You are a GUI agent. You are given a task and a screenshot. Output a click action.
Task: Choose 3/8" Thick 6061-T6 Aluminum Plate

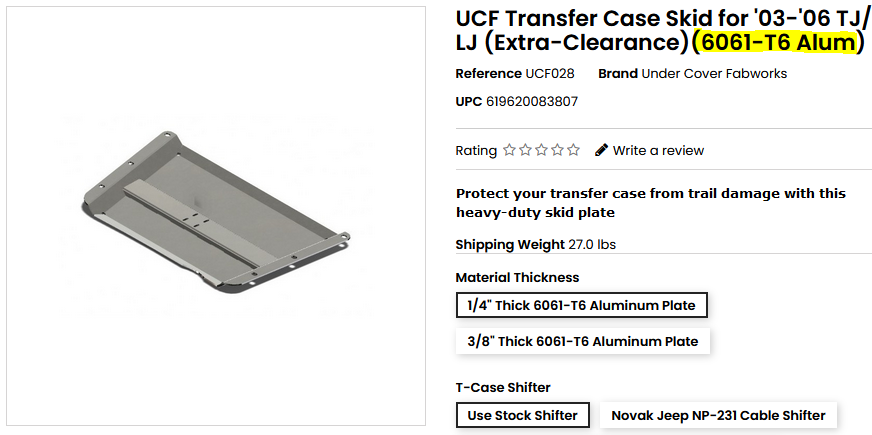582,341
